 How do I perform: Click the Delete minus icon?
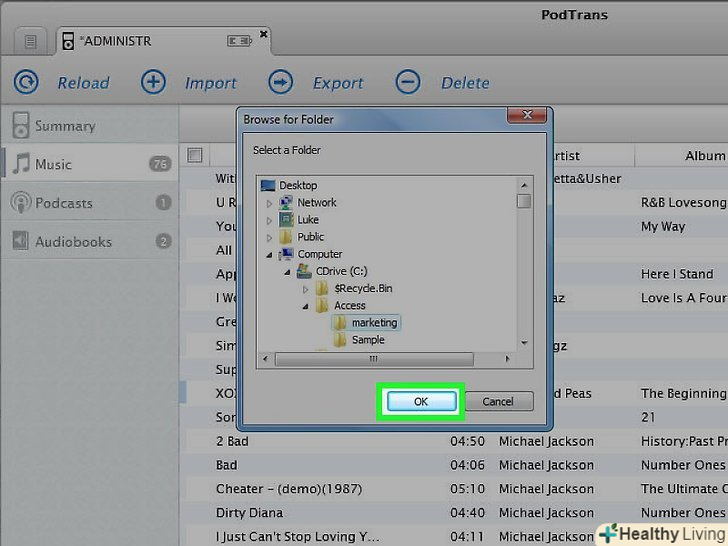point(408,82)
